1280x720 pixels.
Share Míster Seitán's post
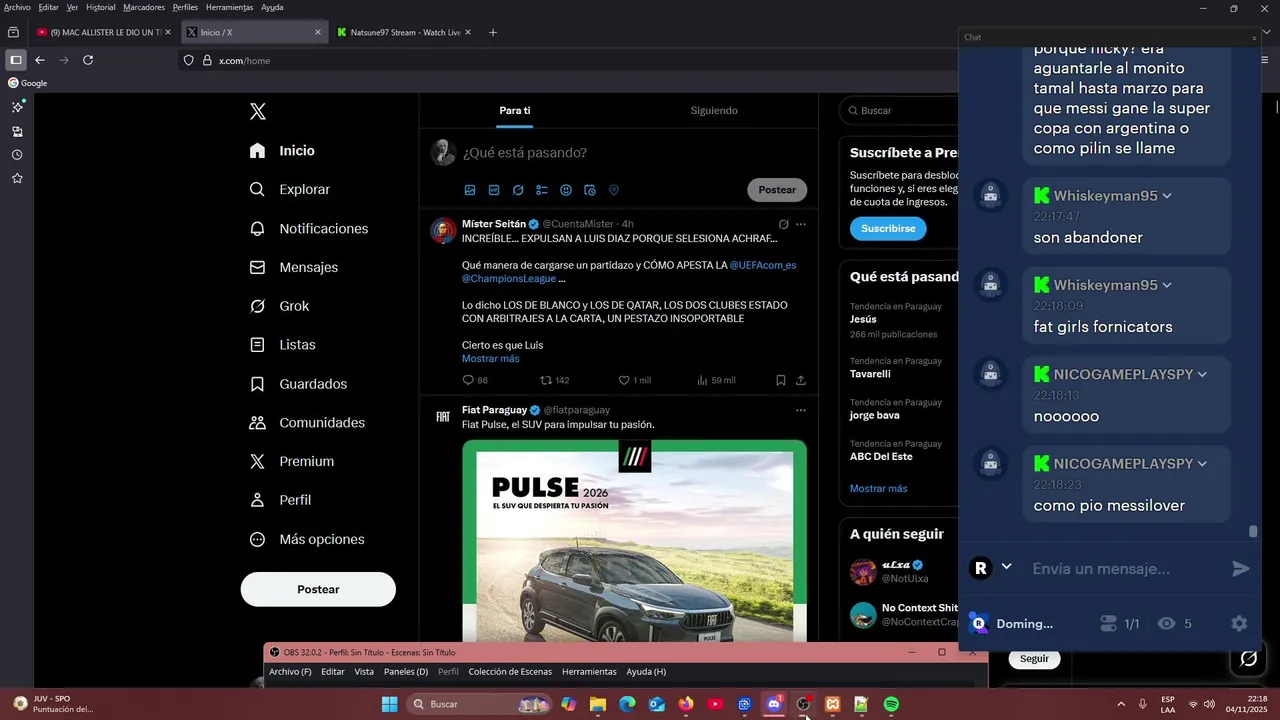801,380
